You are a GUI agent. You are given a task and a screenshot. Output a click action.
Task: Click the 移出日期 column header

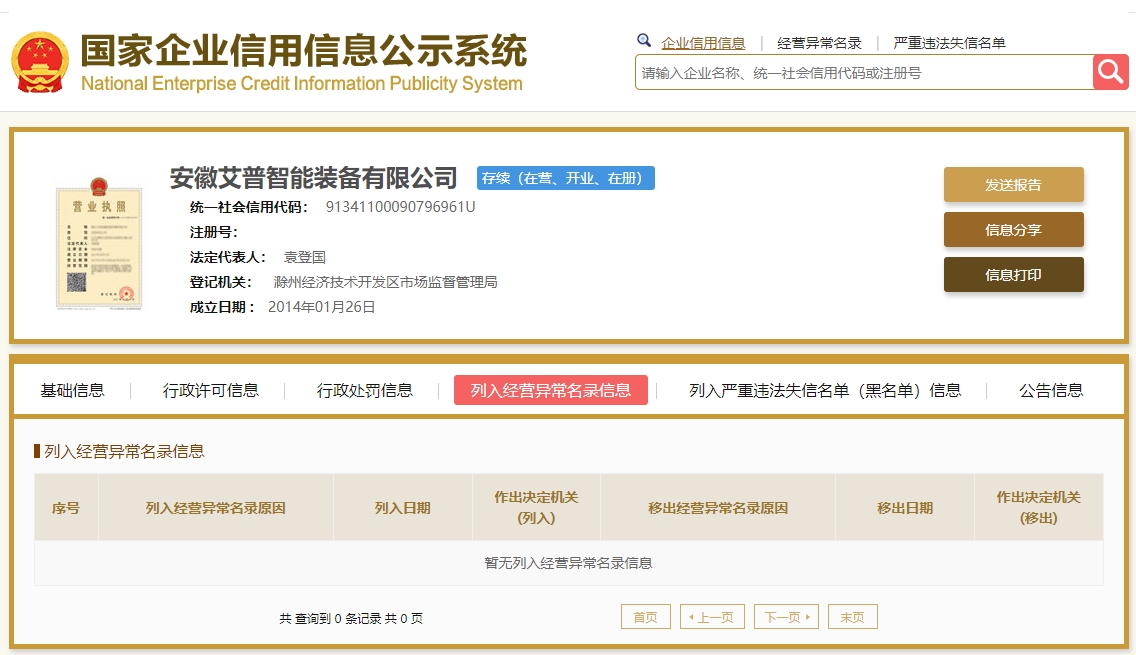point(905,507)
